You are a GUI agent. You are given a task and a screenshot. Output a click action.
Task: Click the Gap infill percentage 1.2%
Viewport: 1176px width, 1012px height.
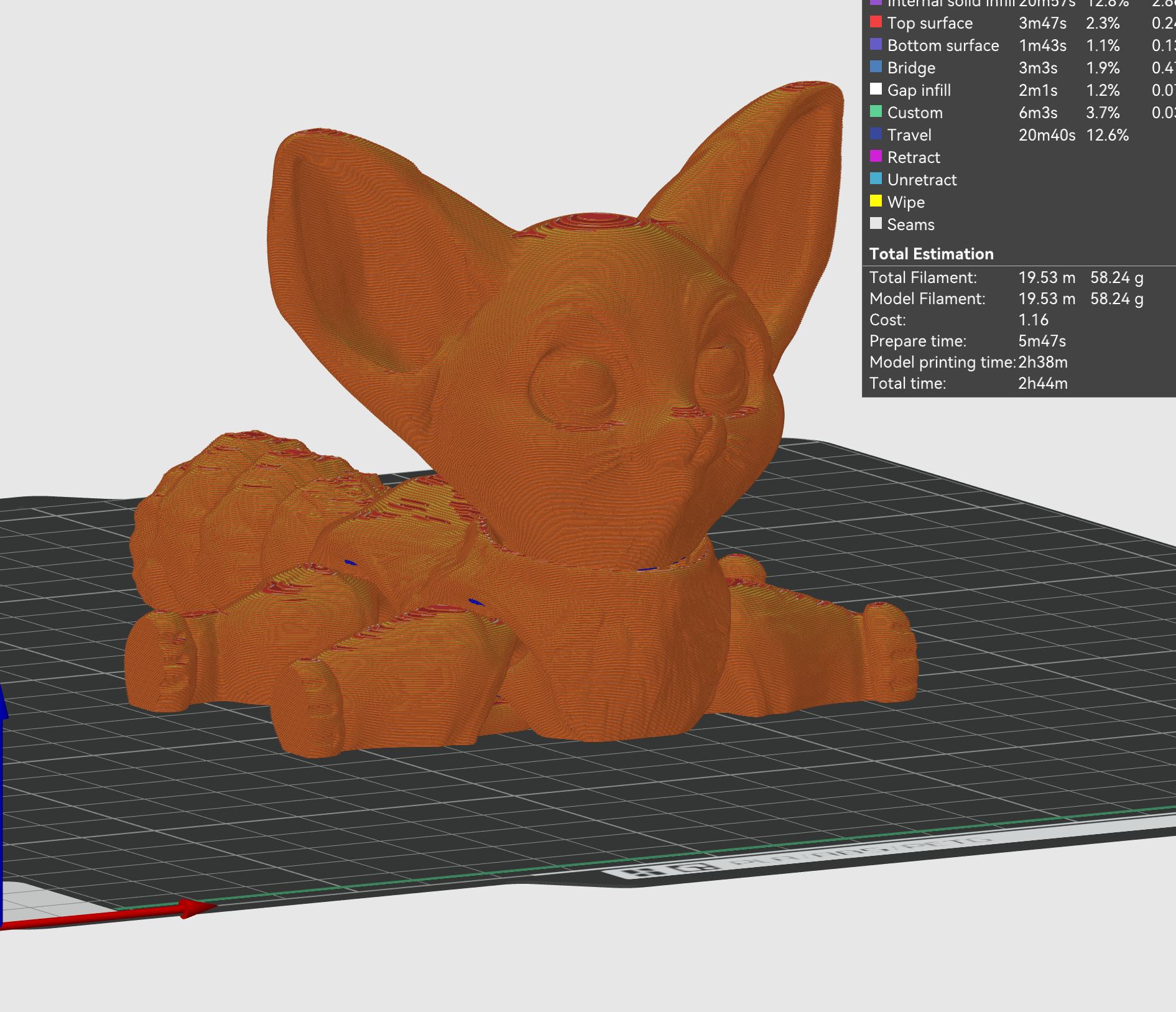tap(1103, 90)
